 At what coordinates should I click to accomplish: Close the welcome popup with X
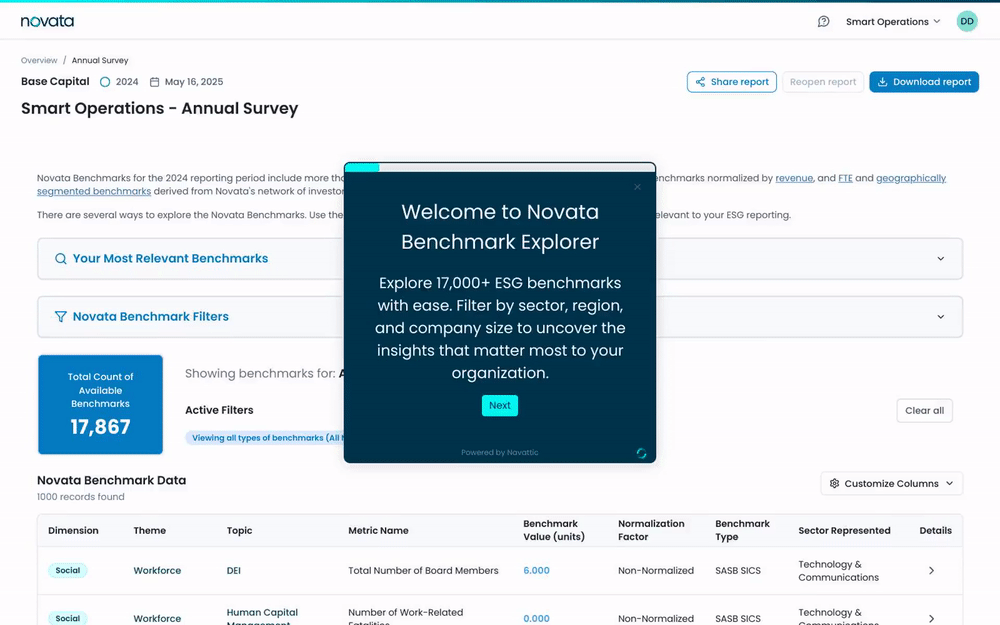637,187
